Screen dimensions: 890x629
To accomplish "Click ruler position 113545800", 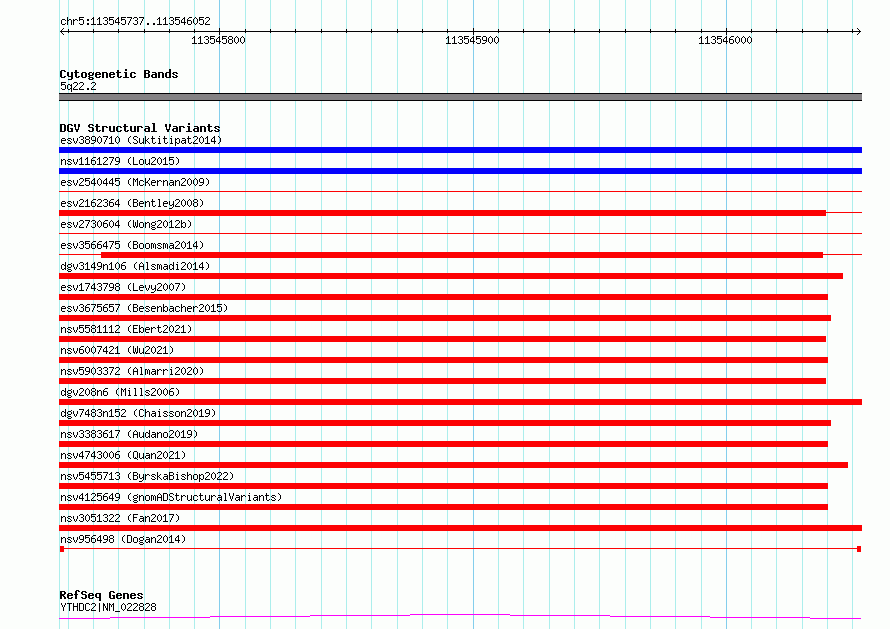I will click(219, 40).
